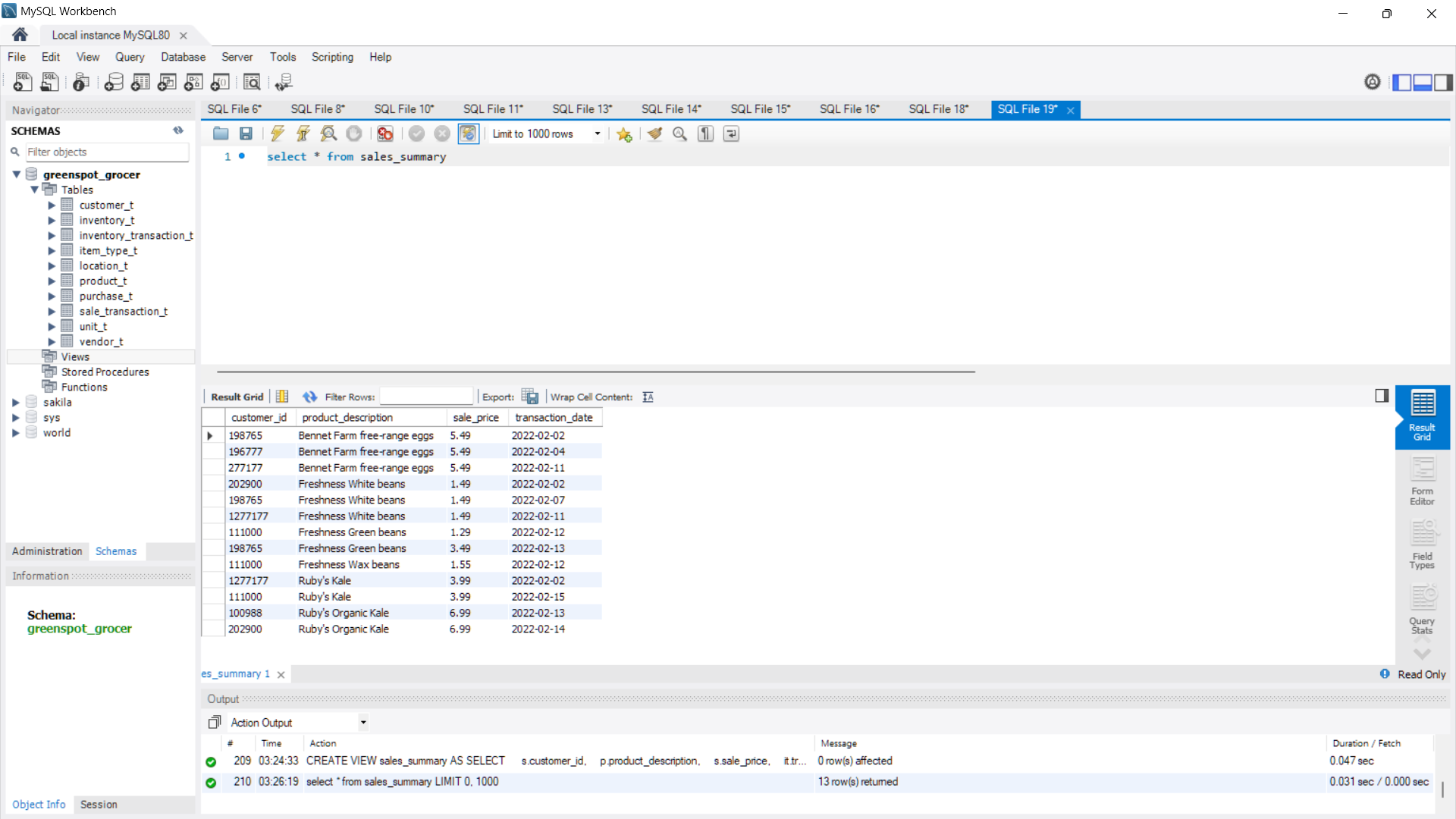The image size is (1456, 819).
Task: Open Action Output dropdown
Action: (363, 723)
